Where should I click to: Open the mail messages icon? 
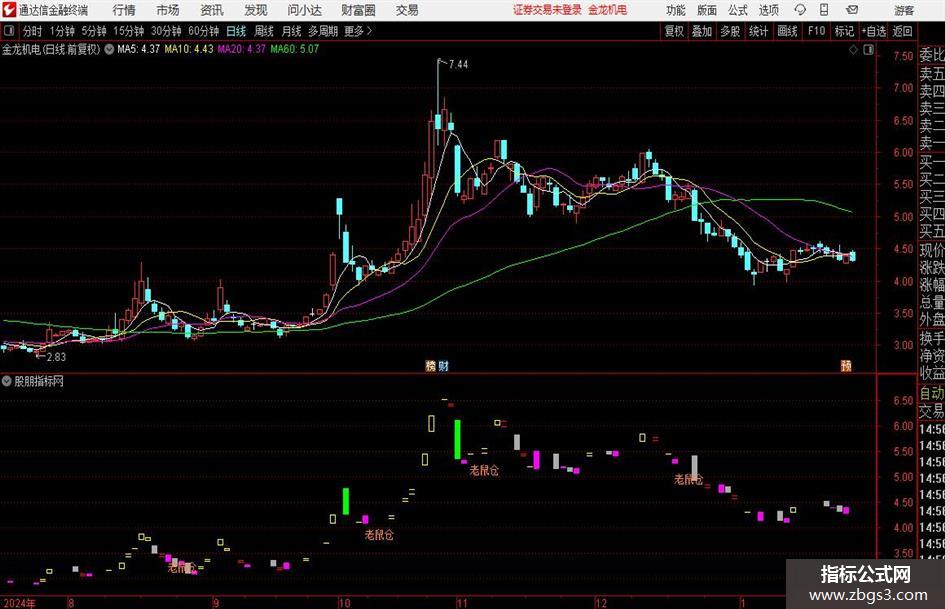click(852, 10)
